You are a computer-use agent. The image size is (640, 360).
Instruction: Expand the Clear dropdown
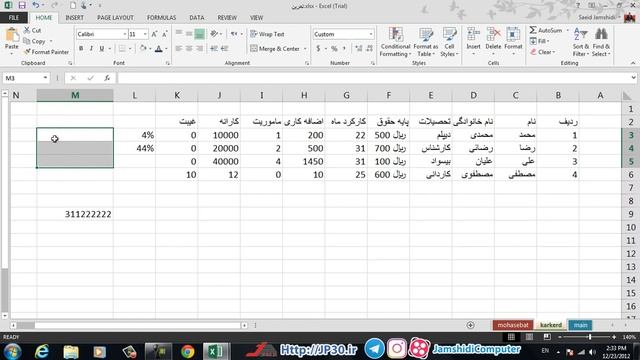553,52
